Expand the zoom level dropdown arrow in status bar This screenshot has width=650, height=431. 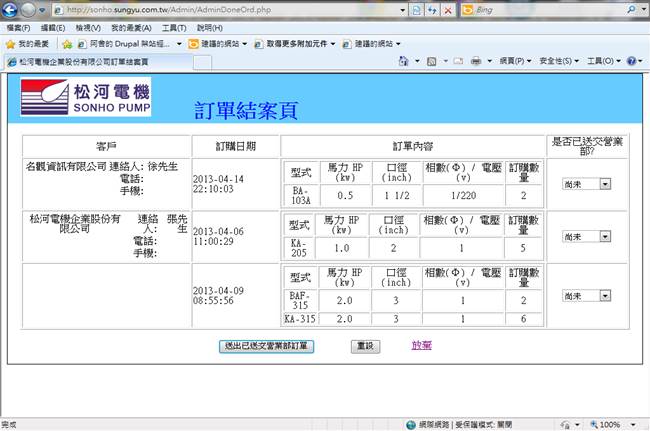pos(633,424)
